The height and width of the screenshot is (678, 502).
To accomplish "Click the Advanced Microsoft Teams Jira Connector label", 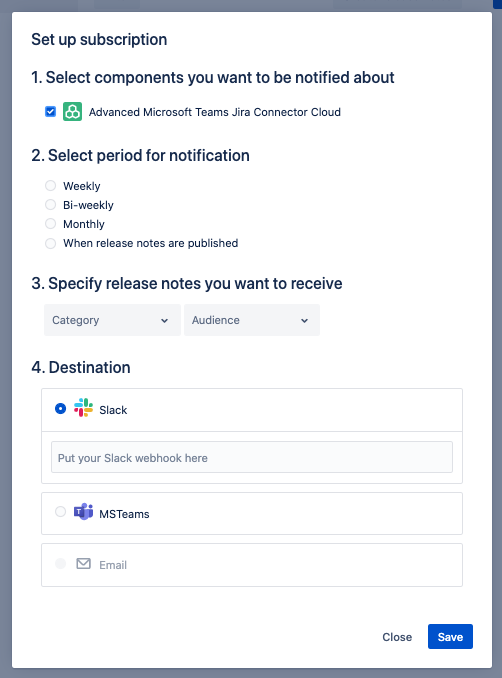I will tap(215, 112).
